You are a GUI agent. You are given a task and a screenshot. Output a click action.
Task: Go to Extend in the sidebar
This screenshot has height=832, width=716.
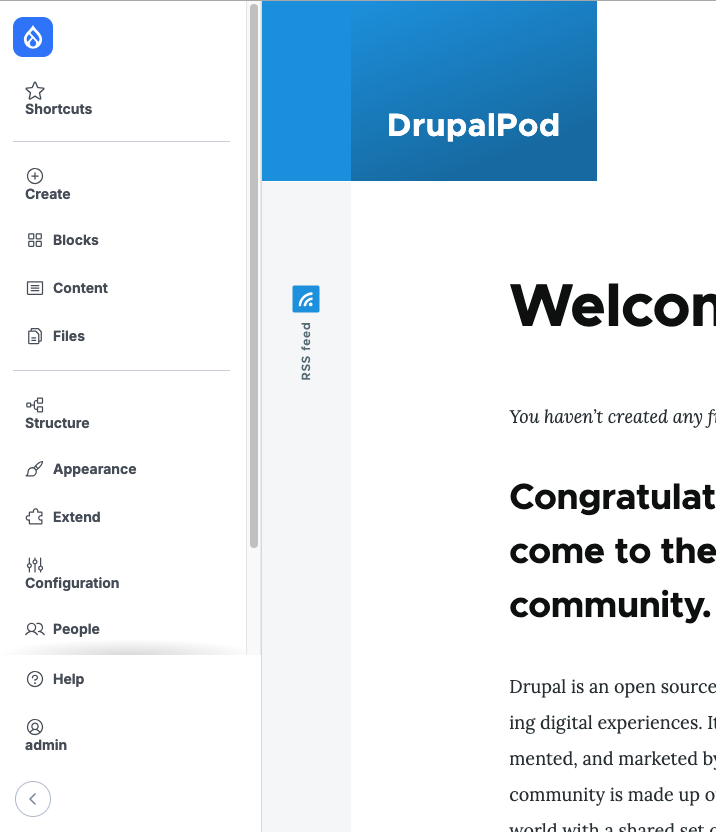(77, 517)
